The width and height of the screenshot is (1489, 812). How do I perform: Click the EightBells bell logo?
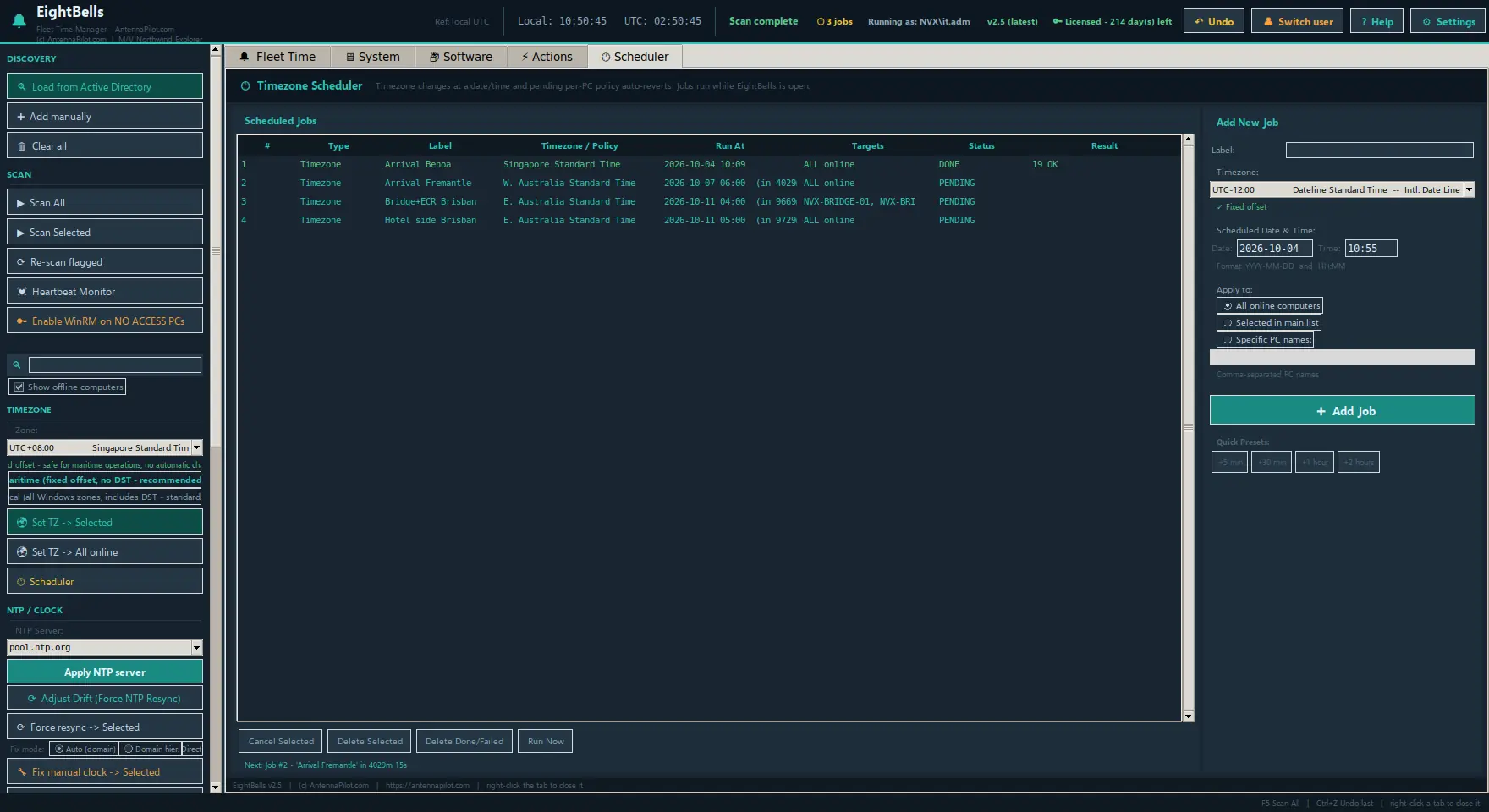(x=19, y=21)
